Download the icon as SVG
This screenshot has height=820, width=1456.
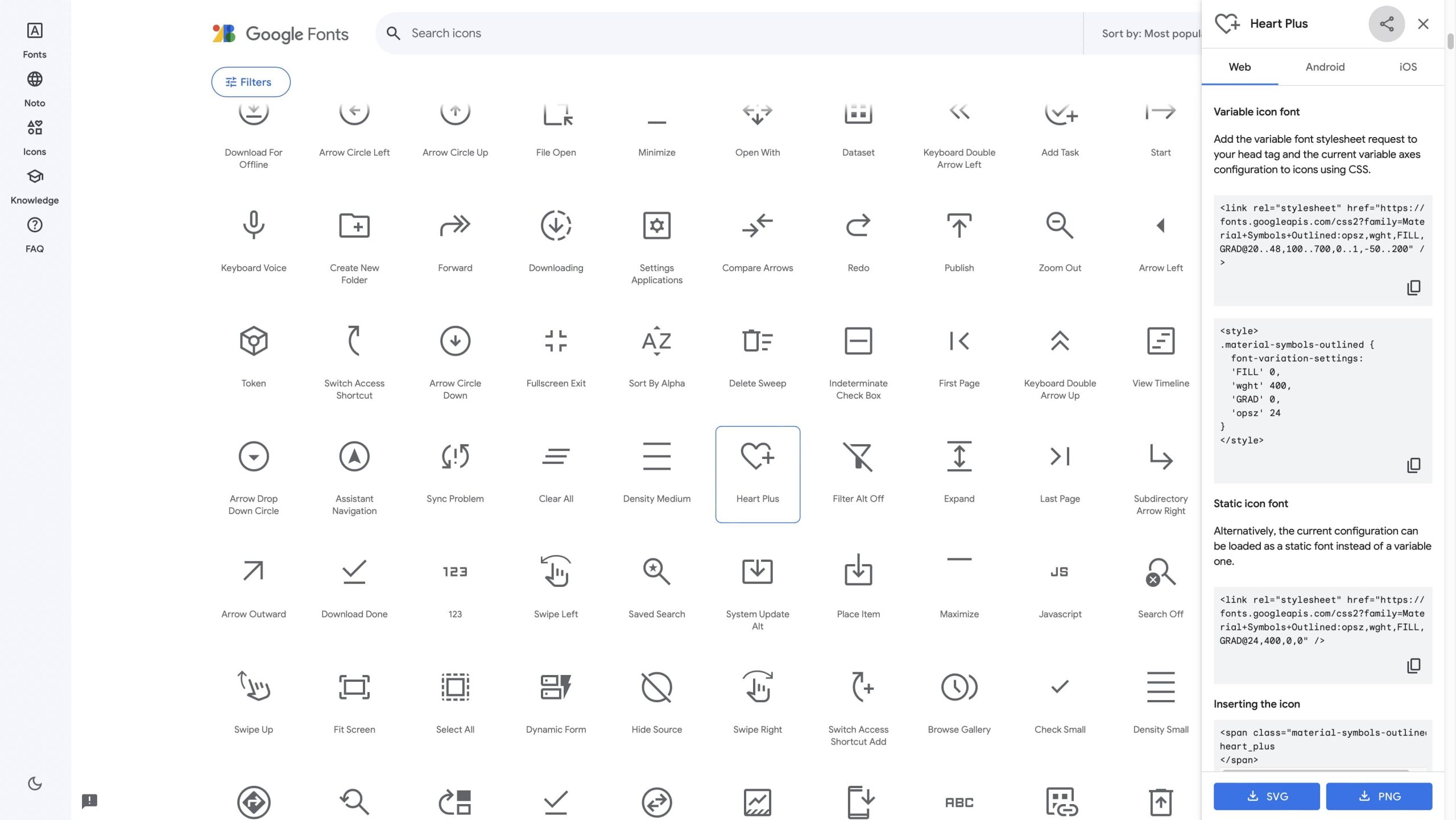[x=1266, y=796]
